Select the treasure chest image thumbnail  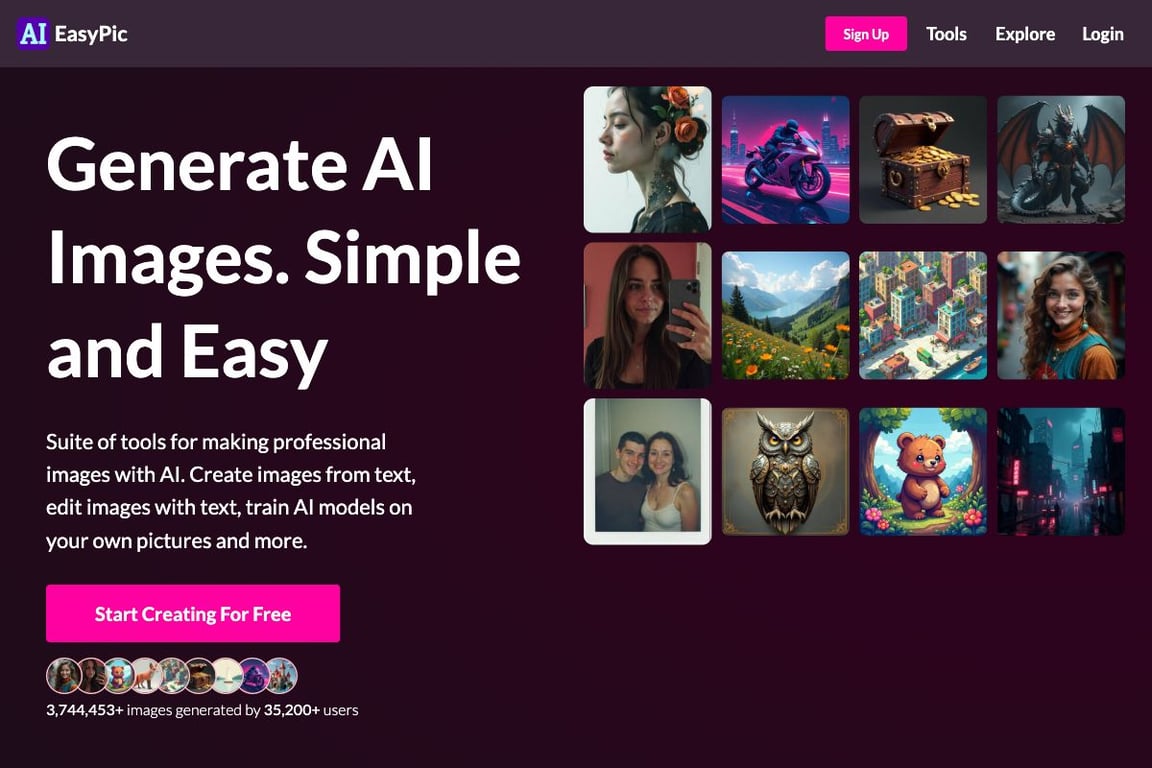(x=923, y=159)
